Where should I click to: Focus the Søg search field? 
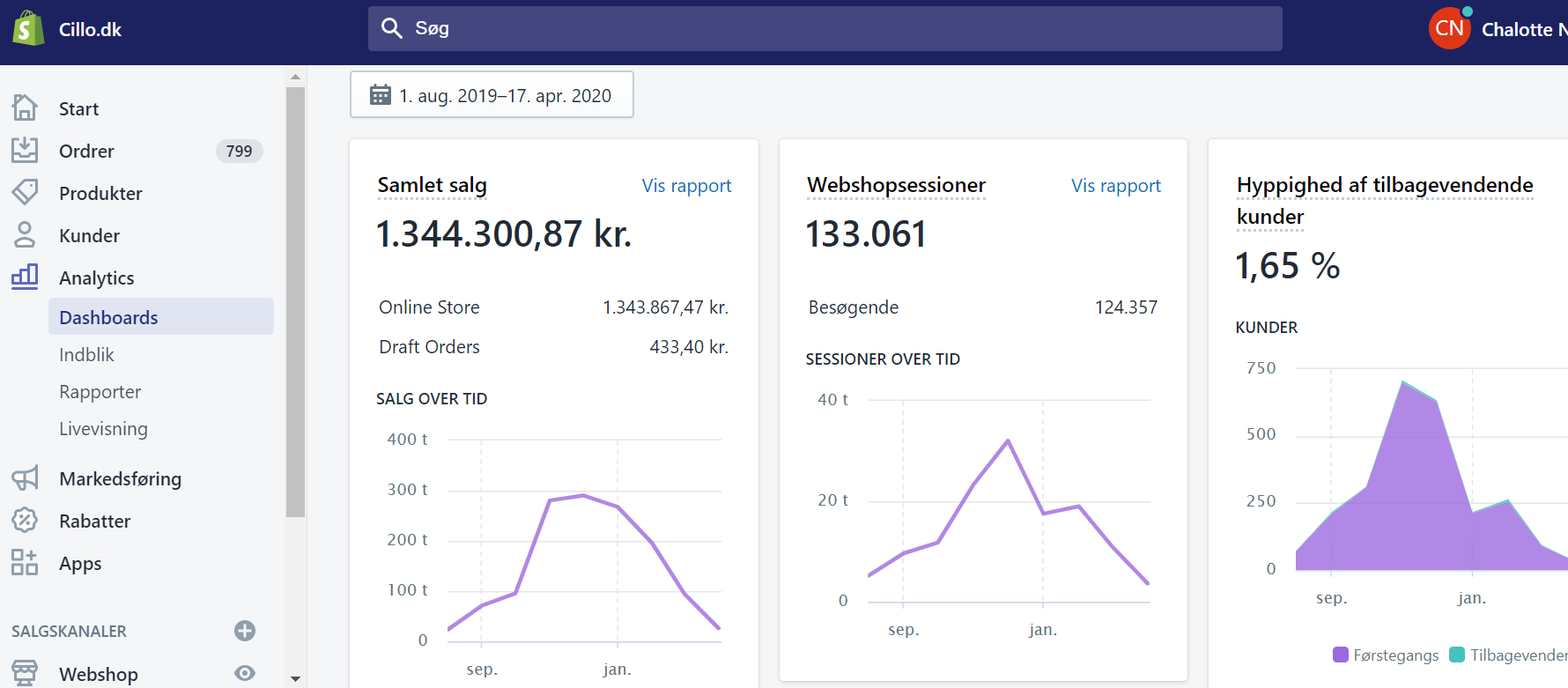[825, 28]
